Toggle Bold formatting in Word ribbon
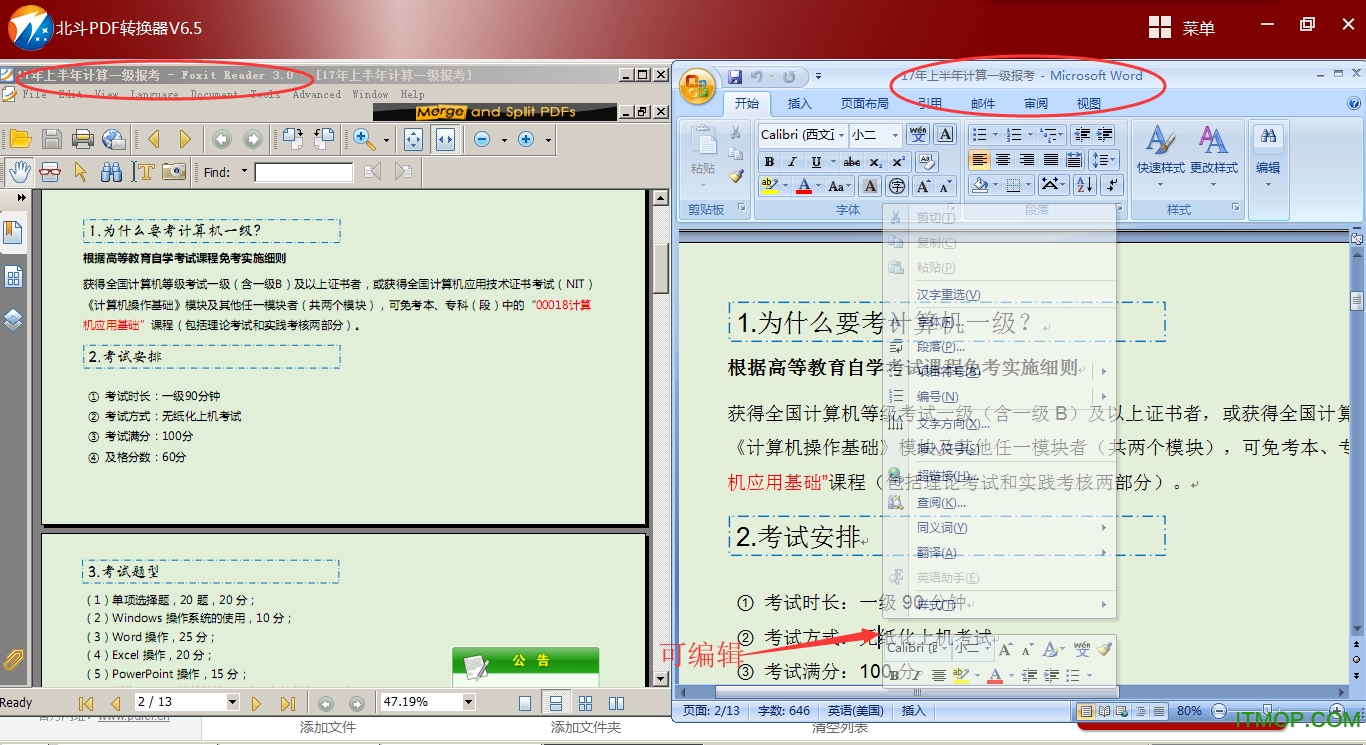This screenshot has width=1366, height=745. [769, 162]
